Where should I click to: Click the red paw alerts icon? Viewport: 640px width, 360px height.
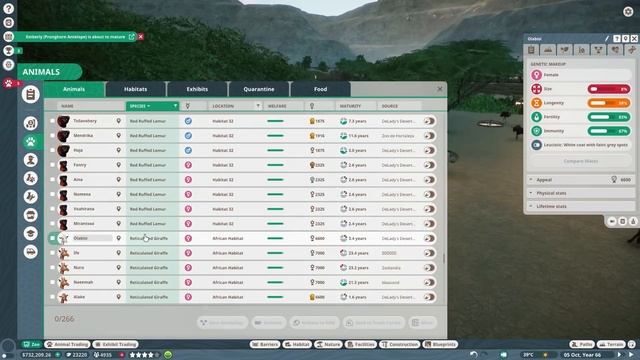8,83
